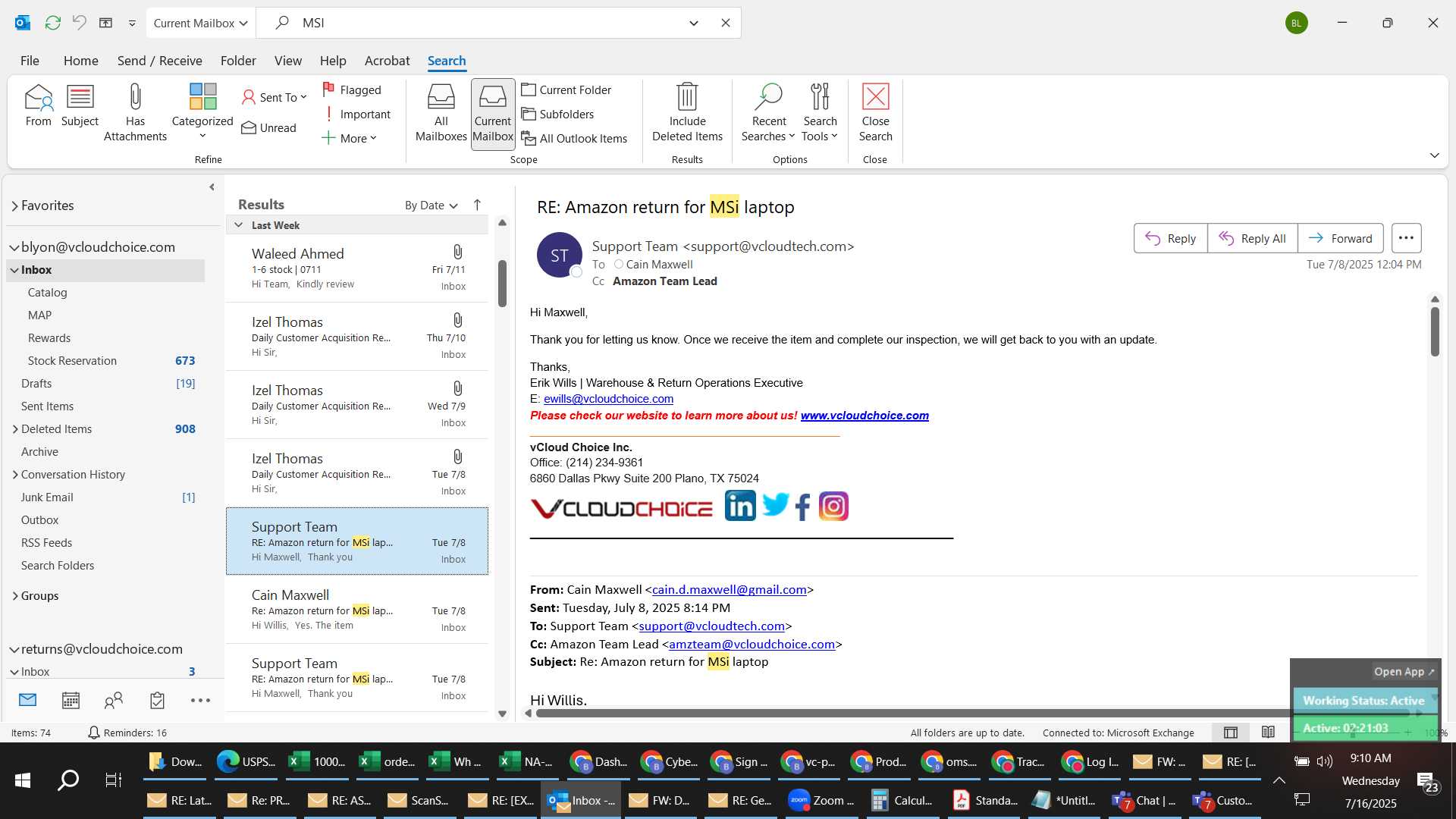Viewport: 1456px width, 819px height.
Task: Switch to the Mail view icon
Action: click(x=28, y=700)
